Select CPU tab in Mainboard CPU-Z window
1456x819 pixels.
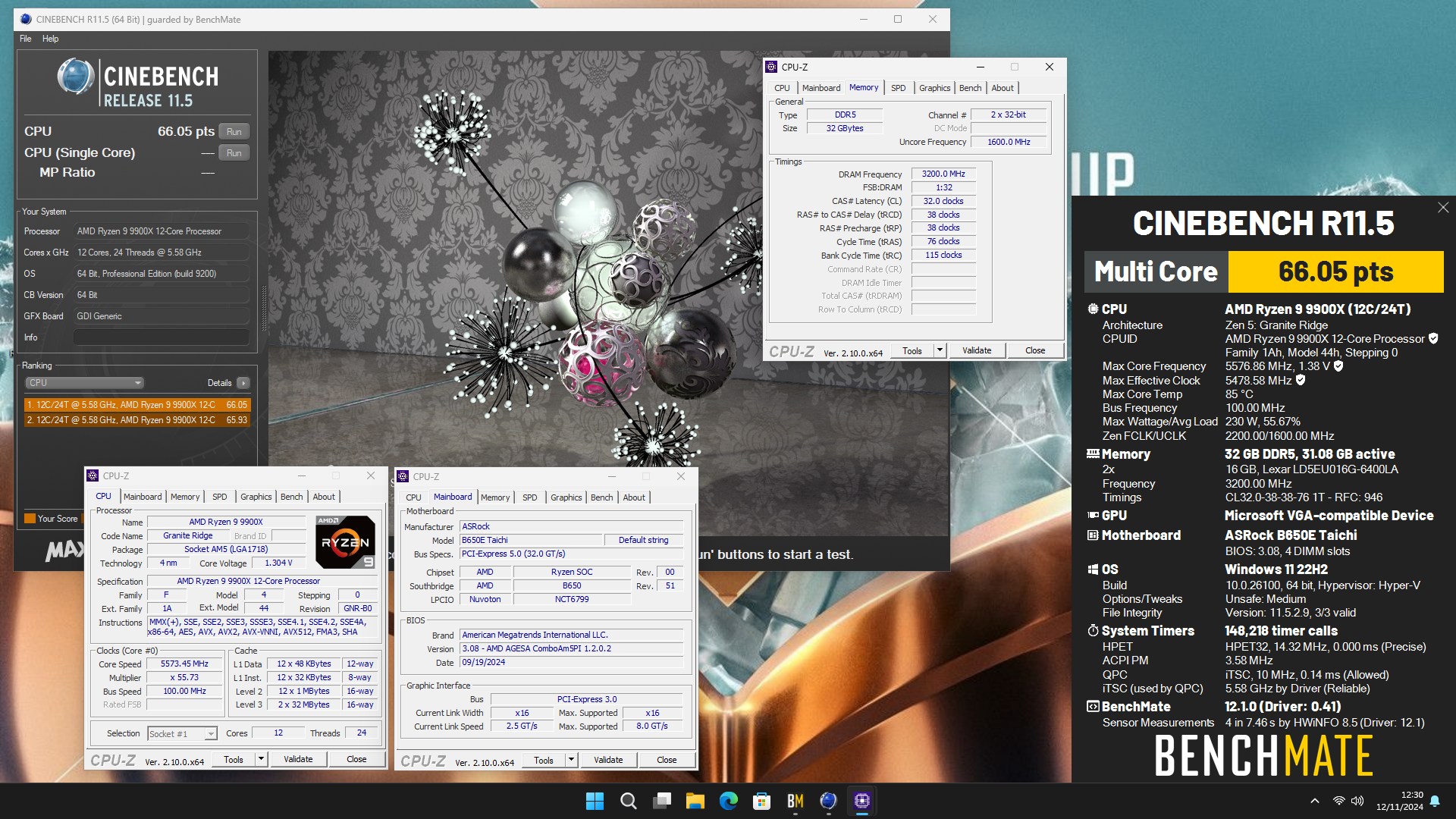(413, 497)
